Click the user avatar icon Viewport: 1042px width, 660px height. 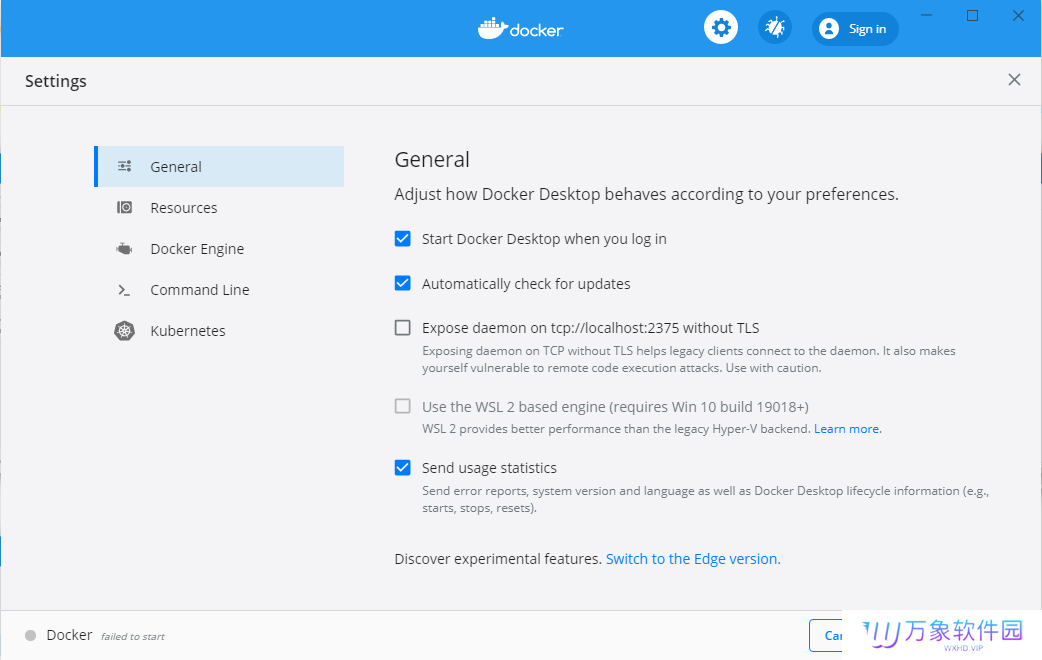829,29
